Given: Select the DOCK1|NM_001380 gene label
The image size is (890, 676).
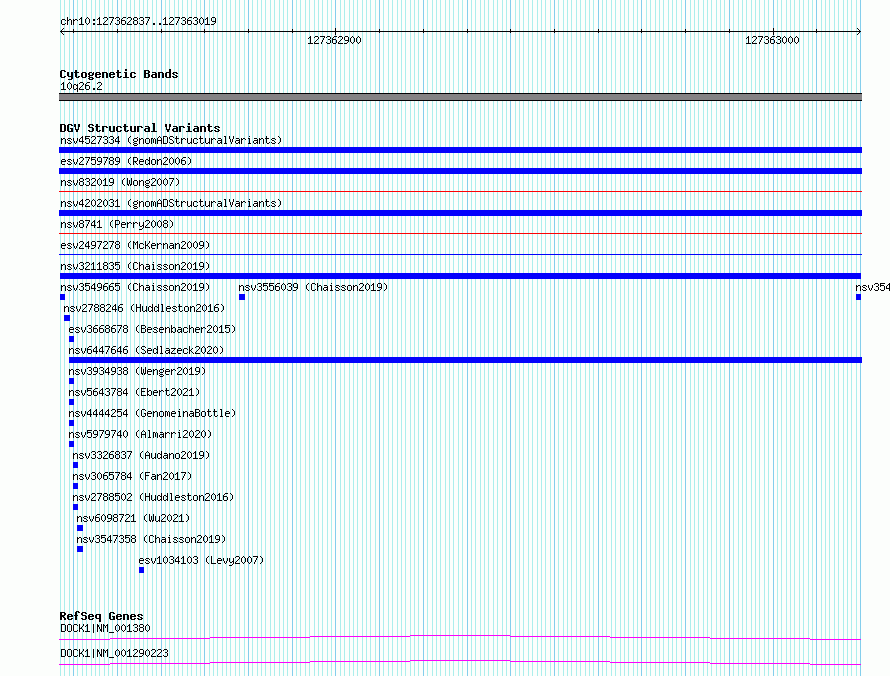Looking at the screenshot, I should (x=105, y=628).
